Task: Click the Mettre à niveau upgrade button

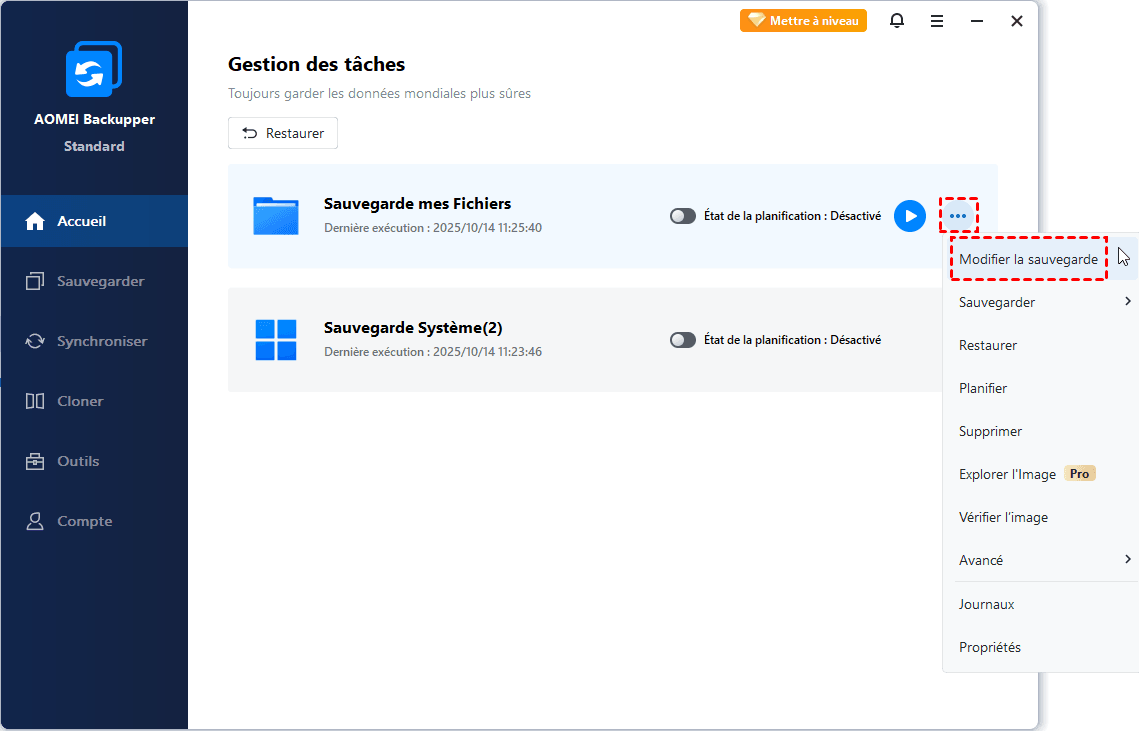Action: tap(803, 20)
